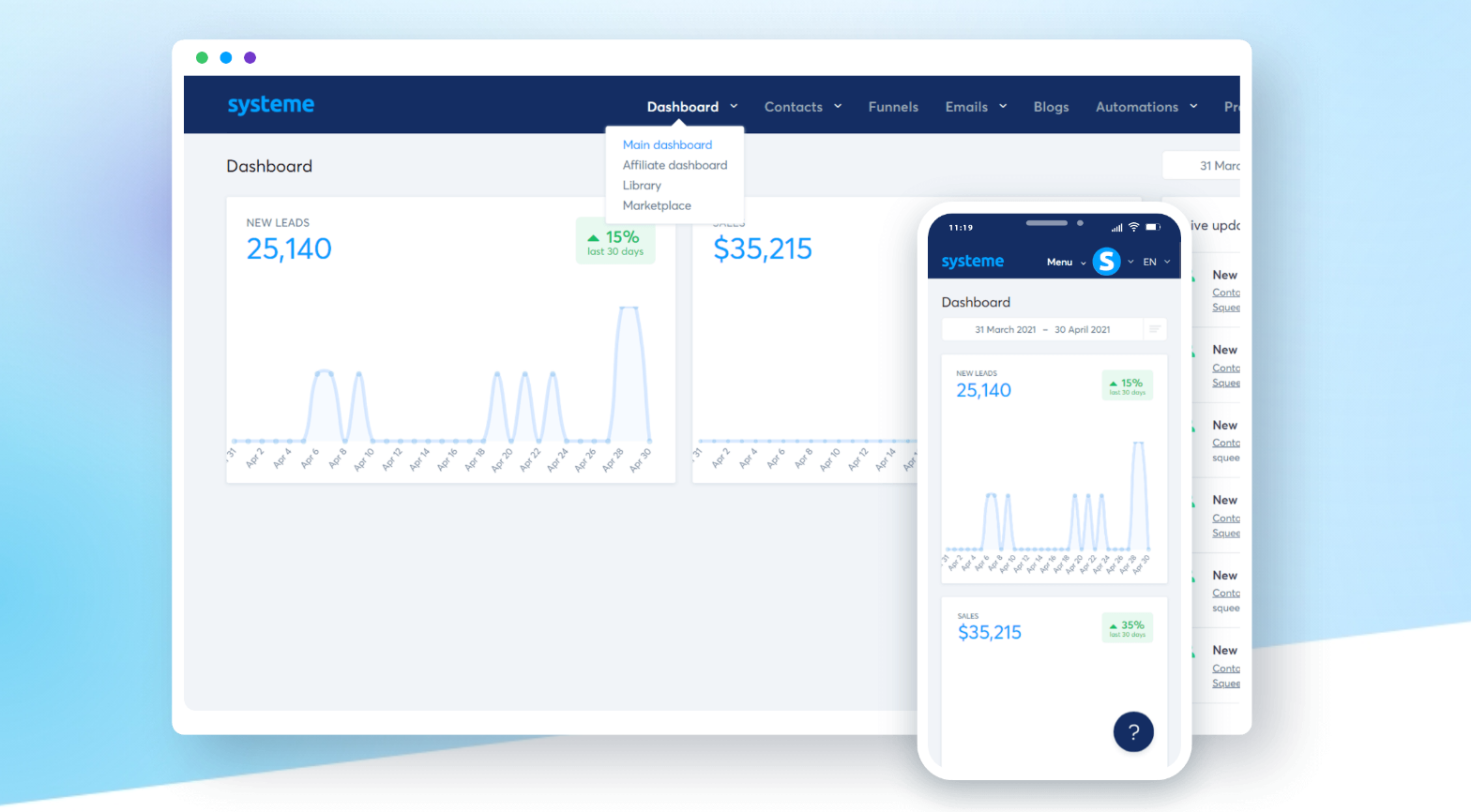Open the phone Menu dropdown

1066,263
